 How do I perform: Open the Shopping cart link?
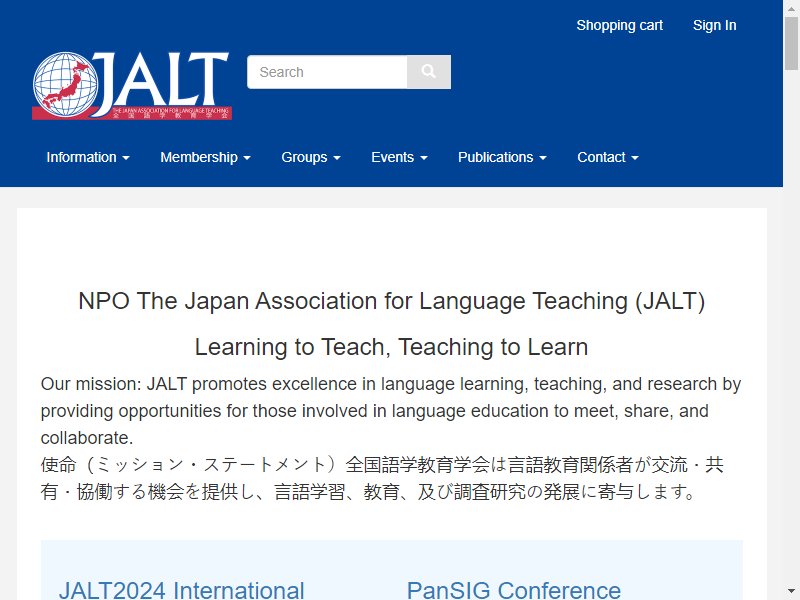619,25
